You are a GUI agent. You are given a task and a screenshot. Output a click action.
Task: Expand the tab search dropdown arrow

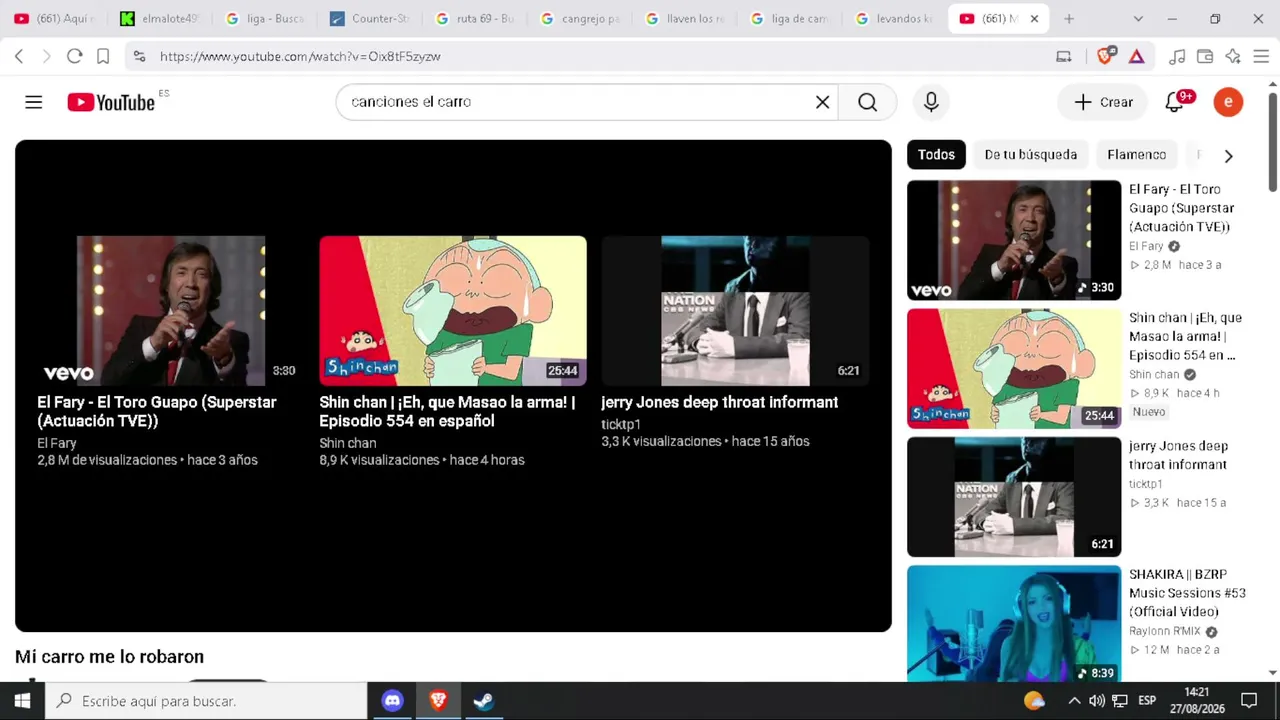coord(1138,19)
